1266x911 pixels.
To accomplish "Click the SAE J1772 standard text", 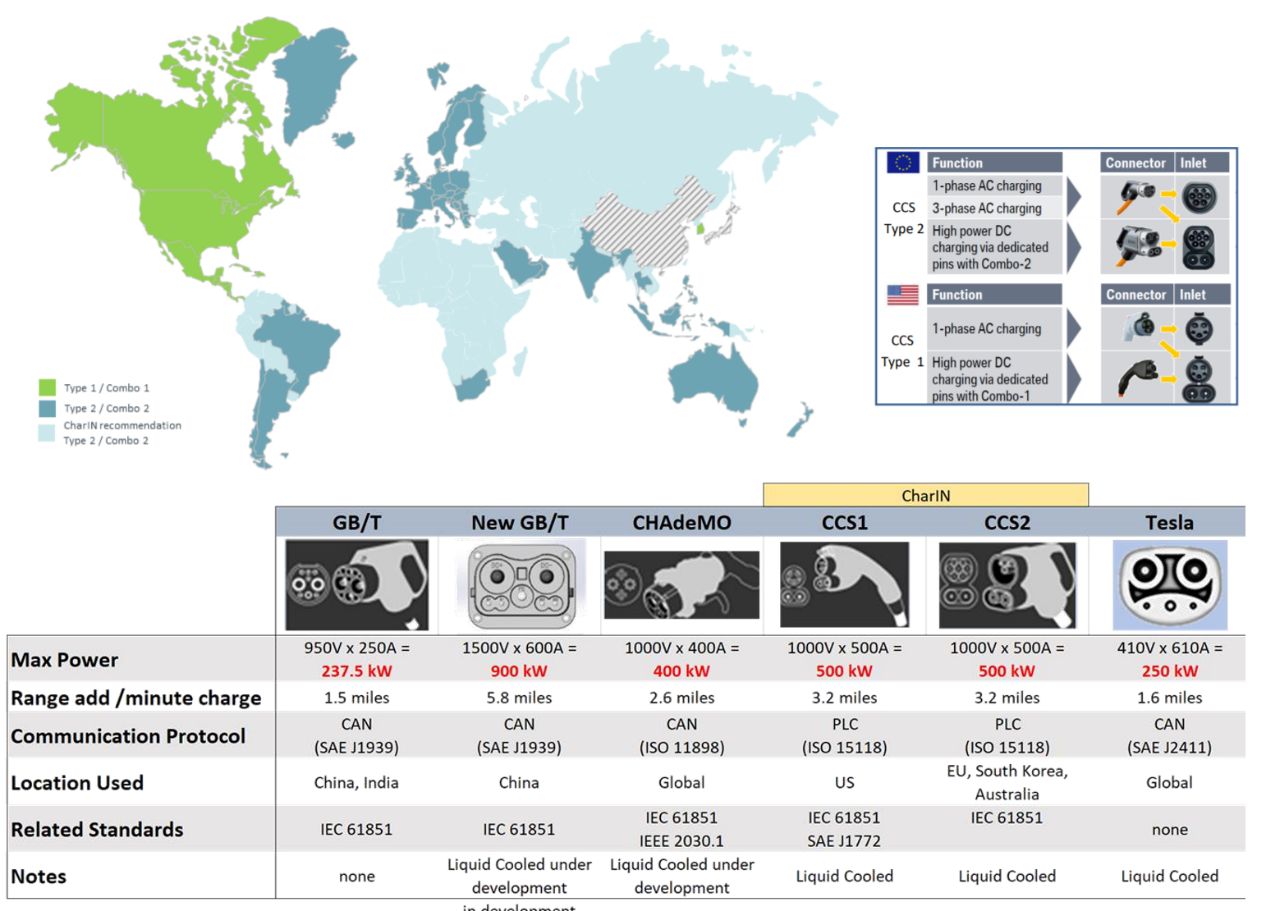I will click(x=845, y=841).
